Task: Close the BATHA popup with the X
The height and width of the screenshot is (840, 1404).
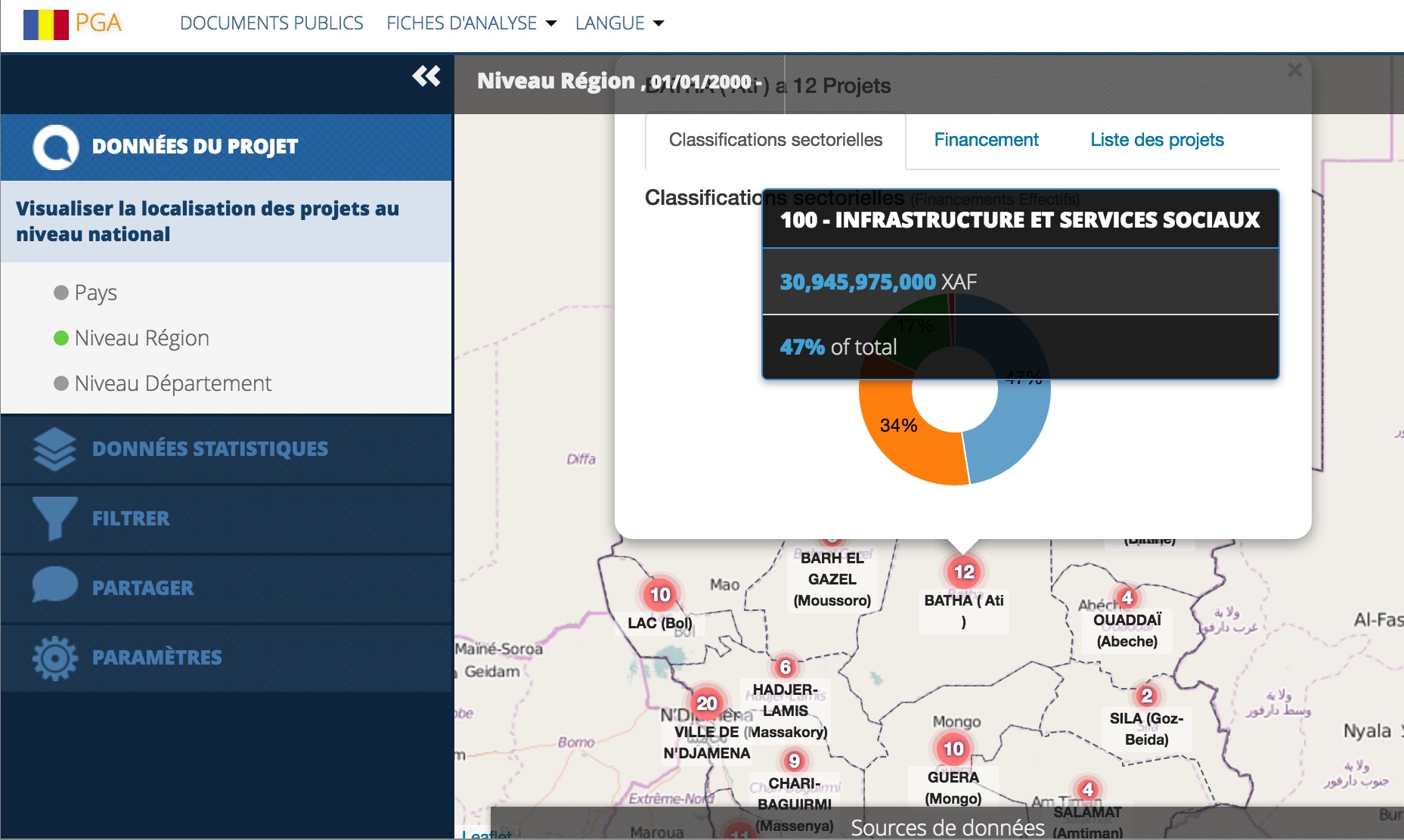Action: 1294,70
